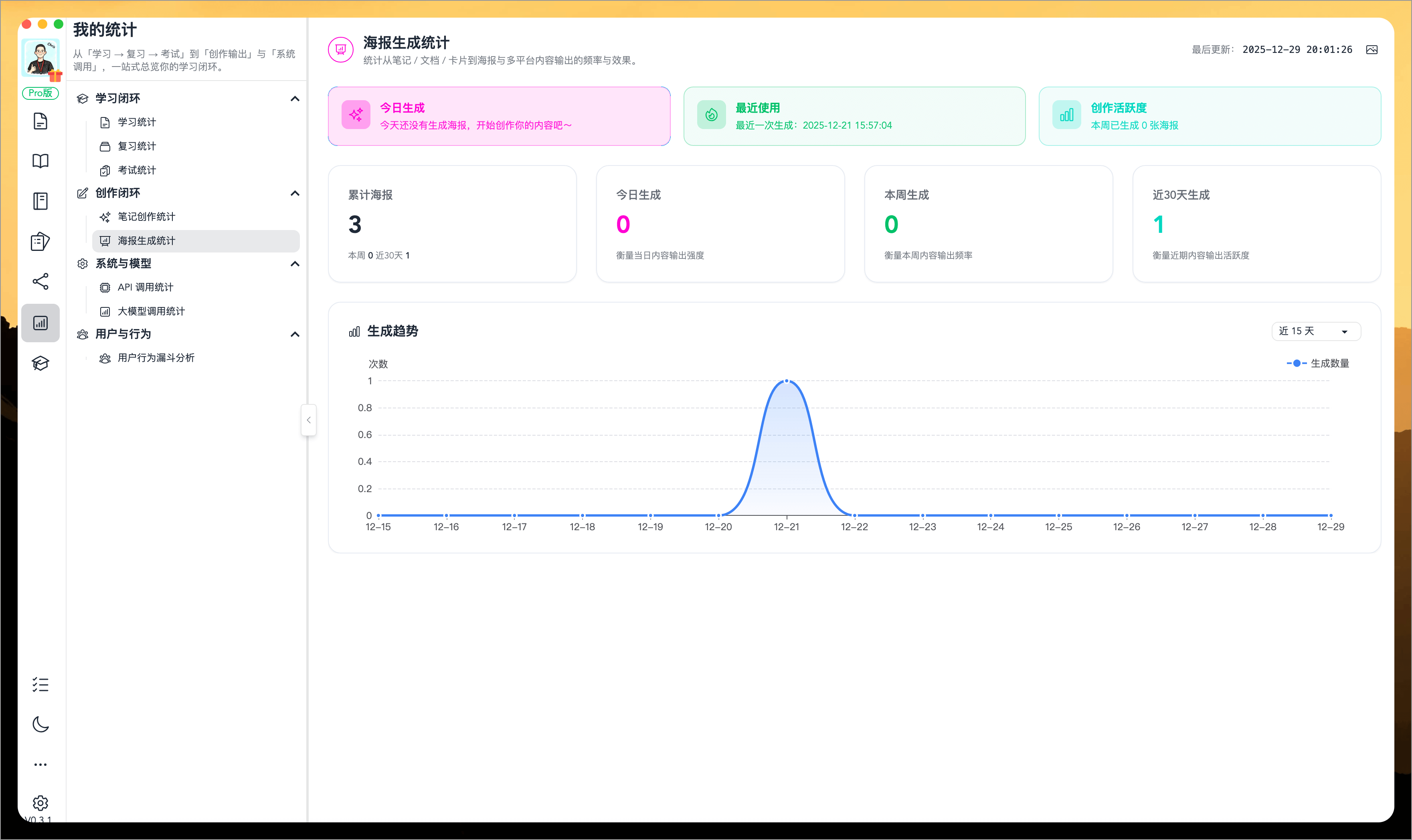The image size is (1412, 840).
Task: Open the open-book icon in sidebar
Action: [40, 162]
